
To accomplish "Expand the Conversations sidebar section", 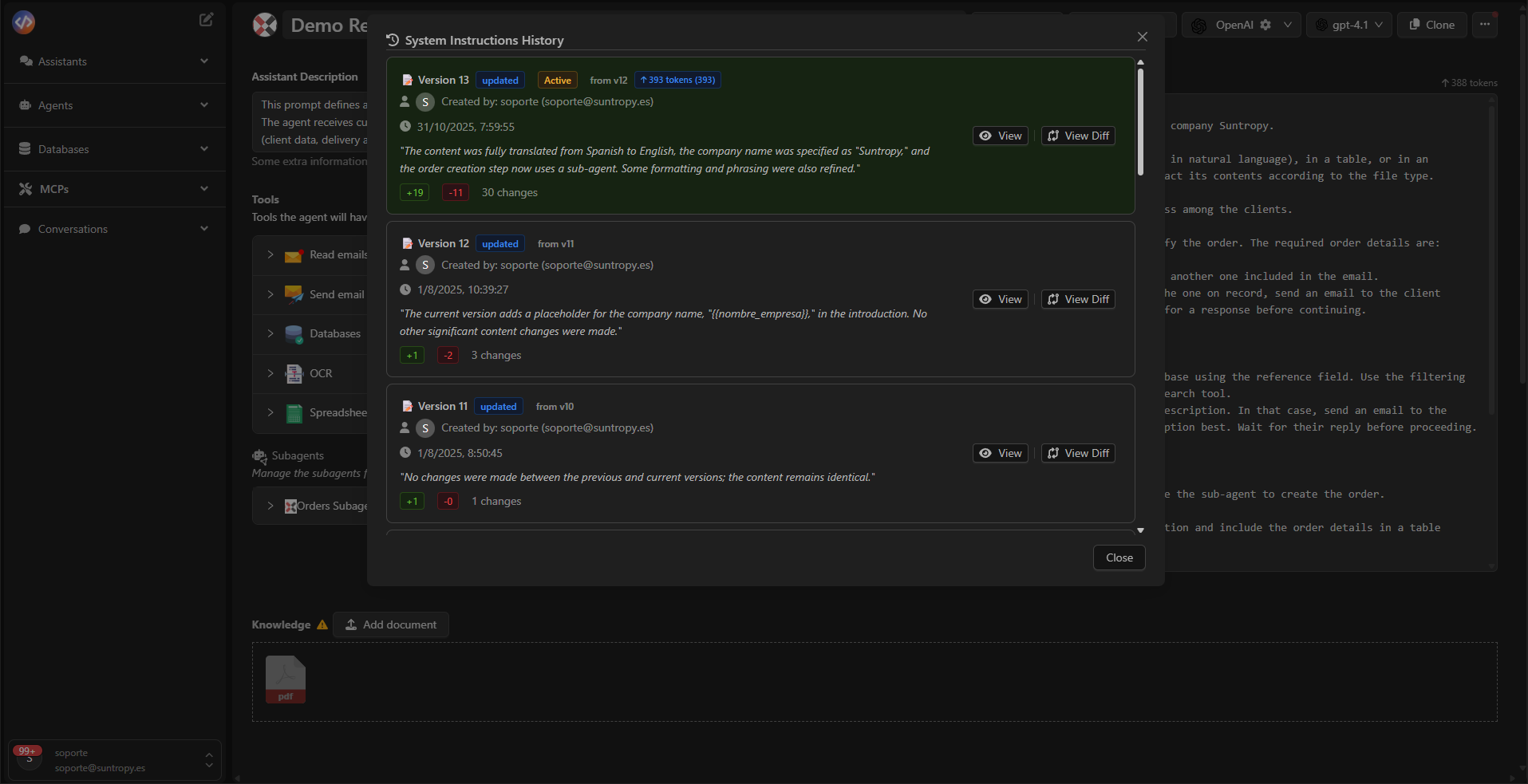I will pos(114,229).
